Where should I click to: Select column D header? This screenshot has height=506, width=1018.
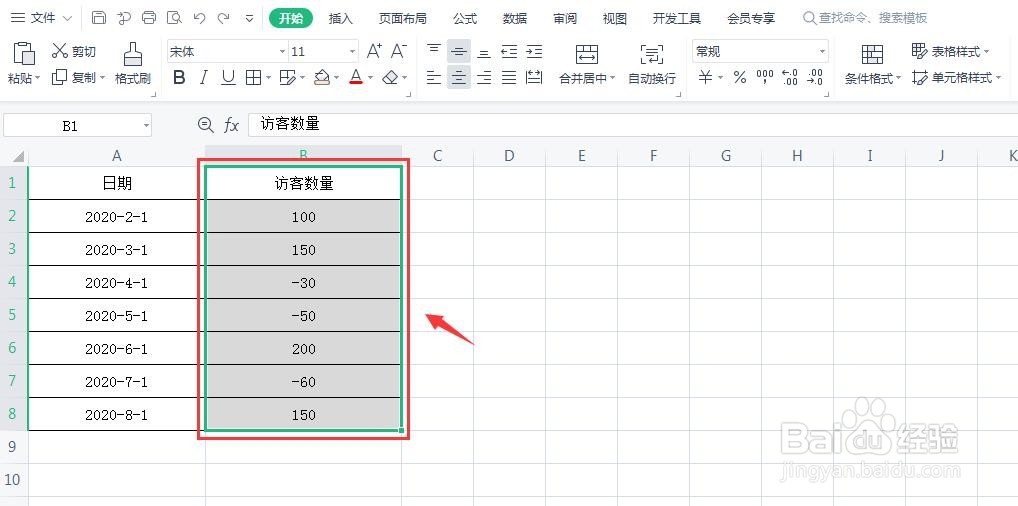[509, 155]
